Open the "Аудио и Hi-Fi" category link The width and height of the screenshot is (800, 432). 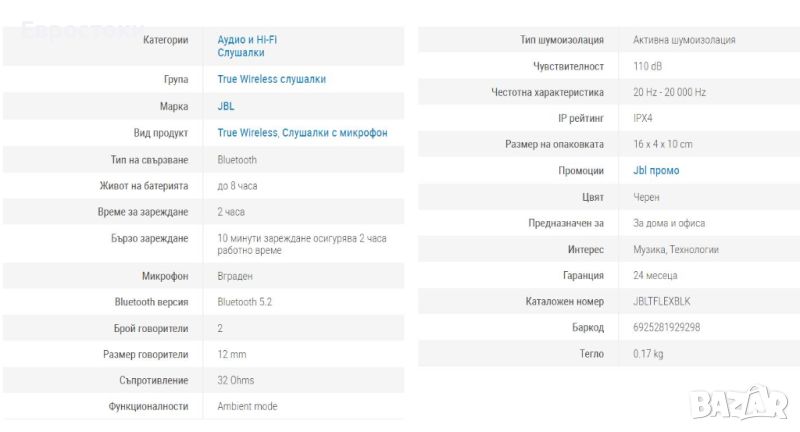(247, 39)
